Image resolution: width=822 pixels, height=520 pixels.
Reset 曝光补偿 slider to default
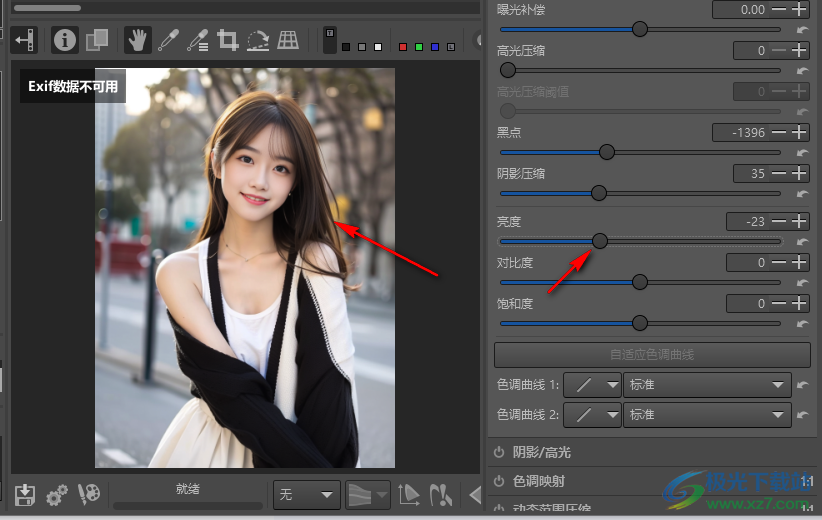tap(802, 30)
